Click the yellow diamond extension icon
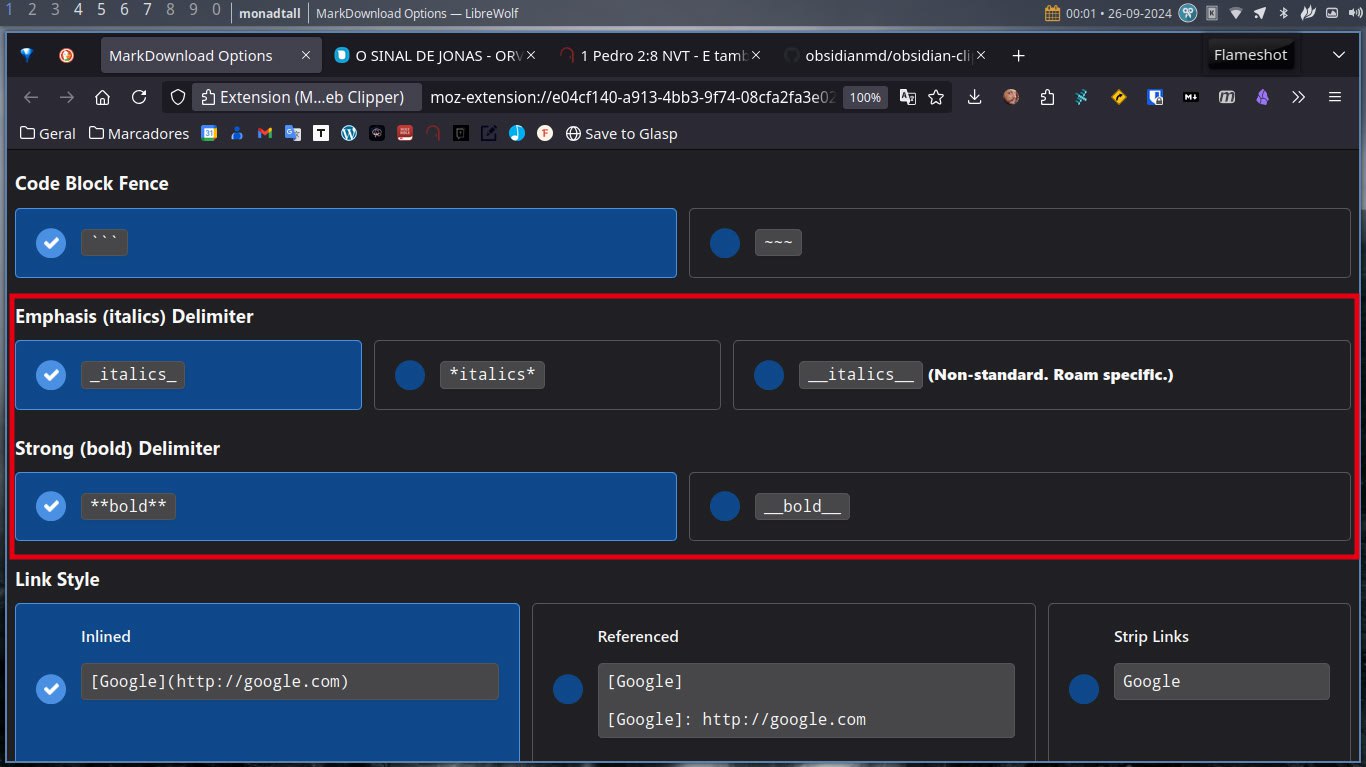This screenshot has height=767, width=1366. point(1119,97)
